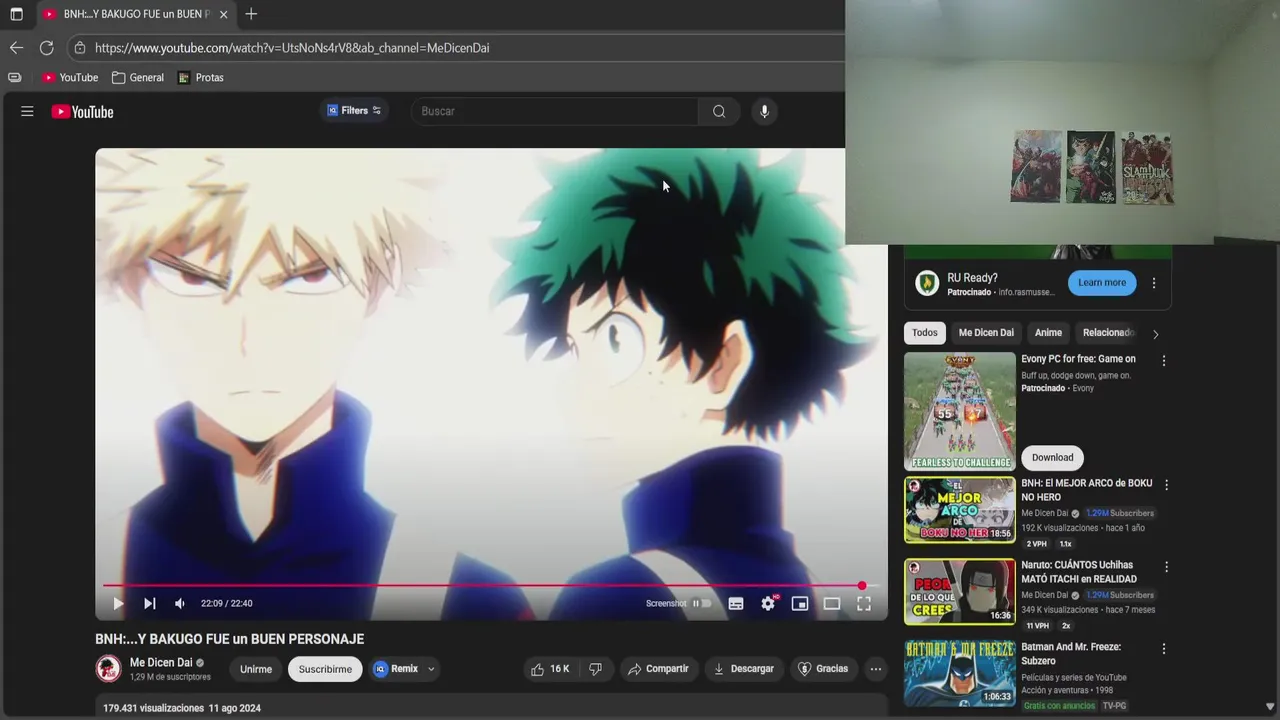Open the Me Dicen Dai channel name link
Viewport: 1280px width, 720px height.
[x=161, y=662]
